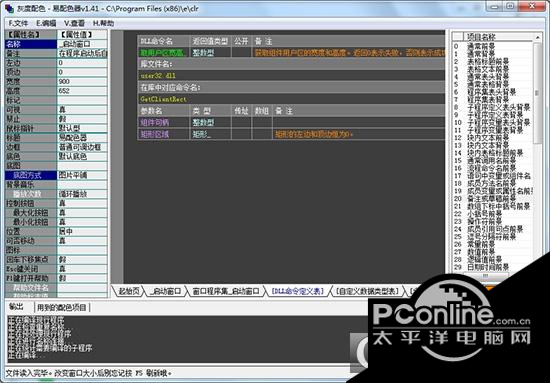Image resolution: width=550 pixels, height=383 pixels.
Task: Click the 高度 value 652
Action: pos(82,91)
